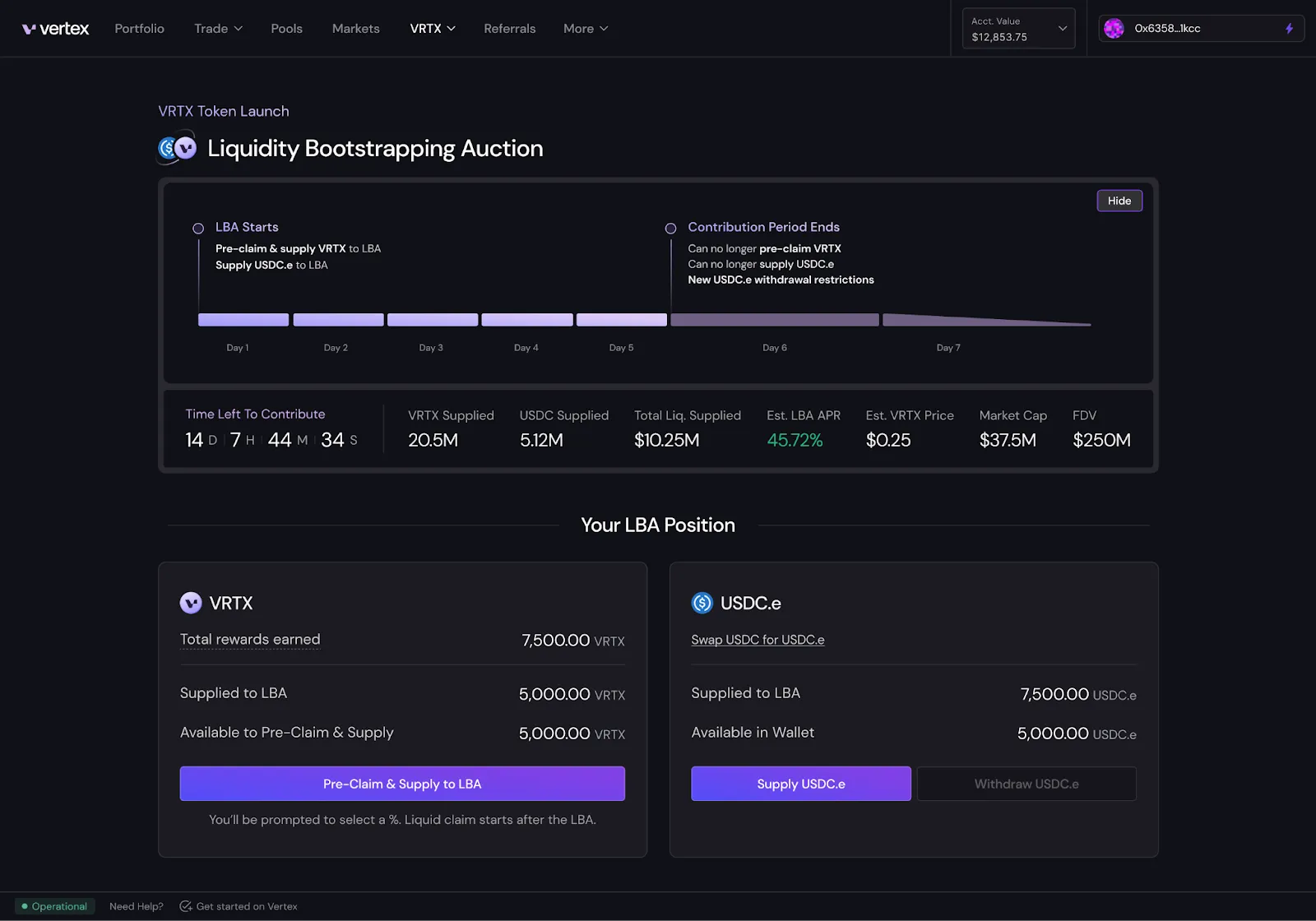
Task: Click the Contribution Period Ends circle marker
Action: 670,228
